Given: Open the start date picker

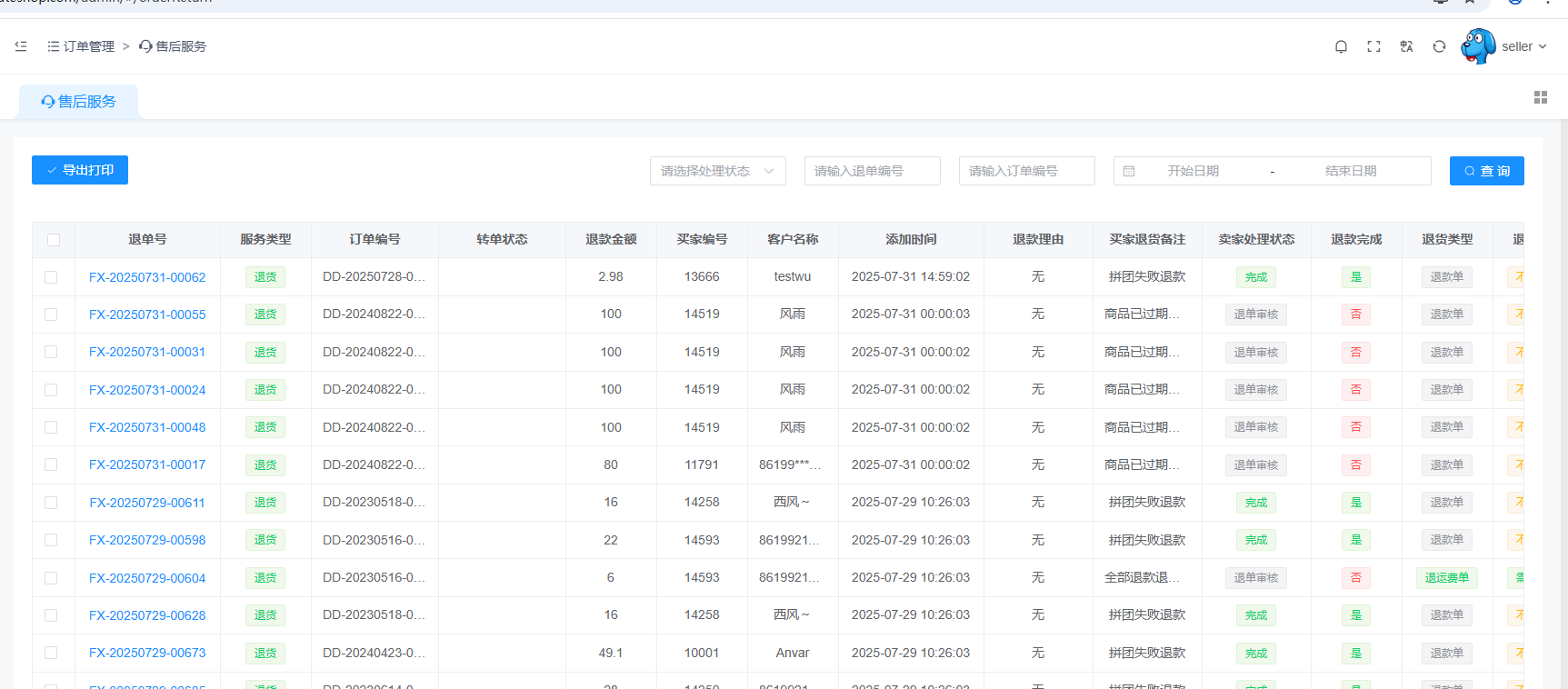Looking at the screenshot, I should click(x=1193, y=171).
